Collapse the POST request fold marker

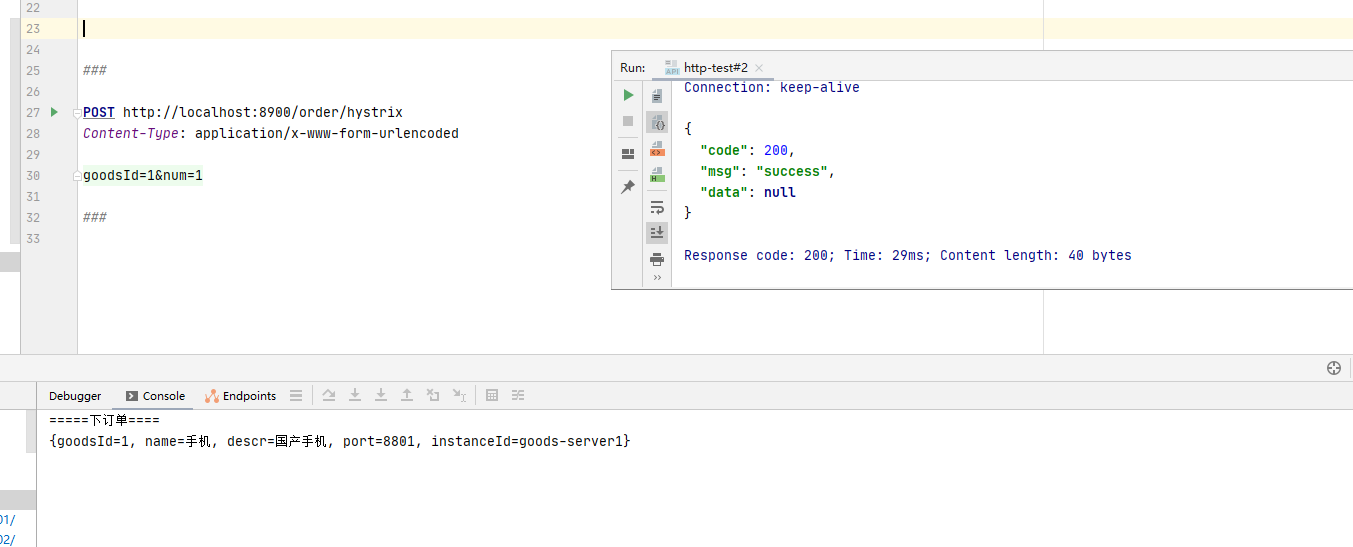77,114
